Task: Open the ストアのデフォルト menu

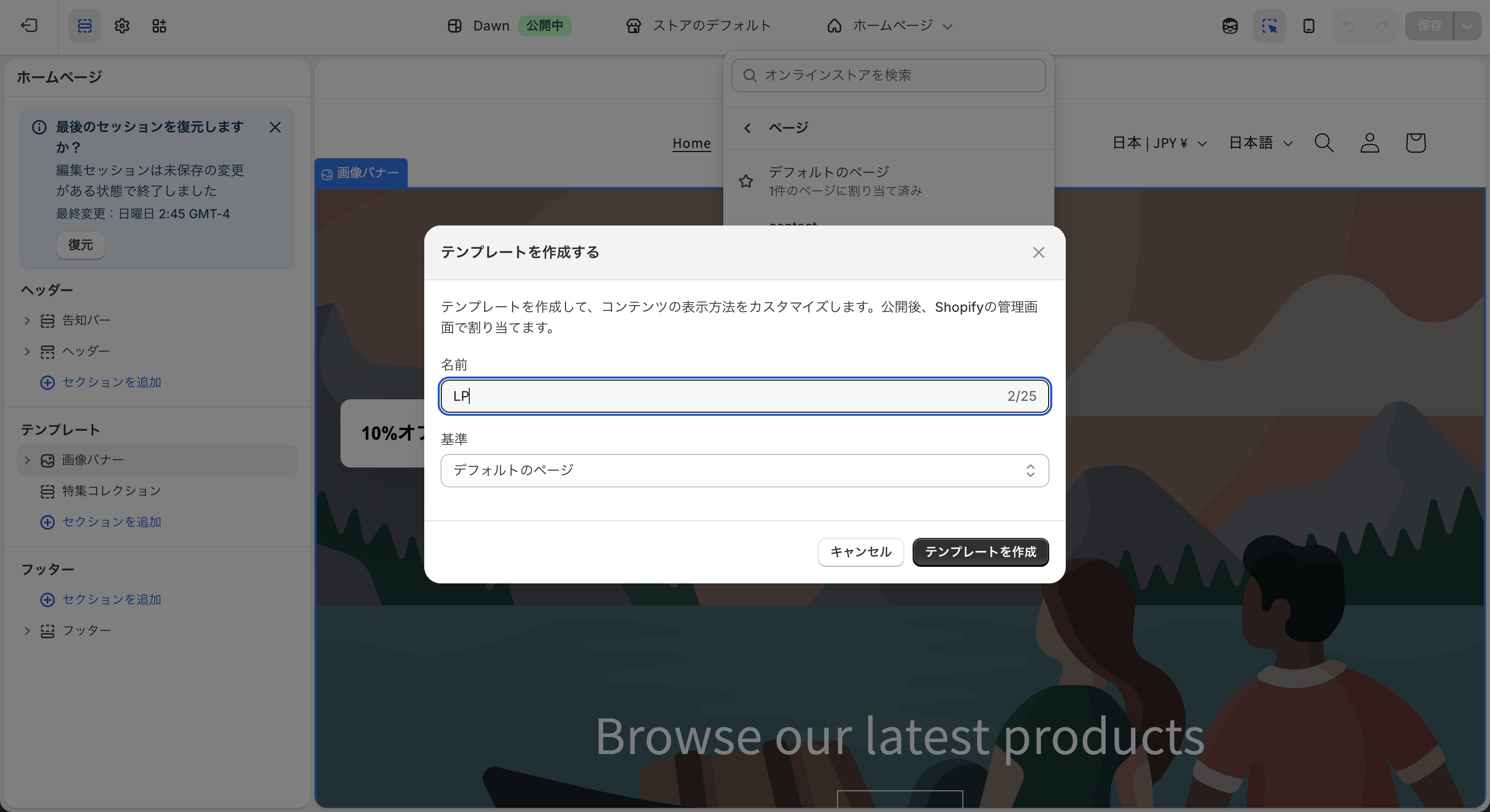Action: (x=699, y=25)
